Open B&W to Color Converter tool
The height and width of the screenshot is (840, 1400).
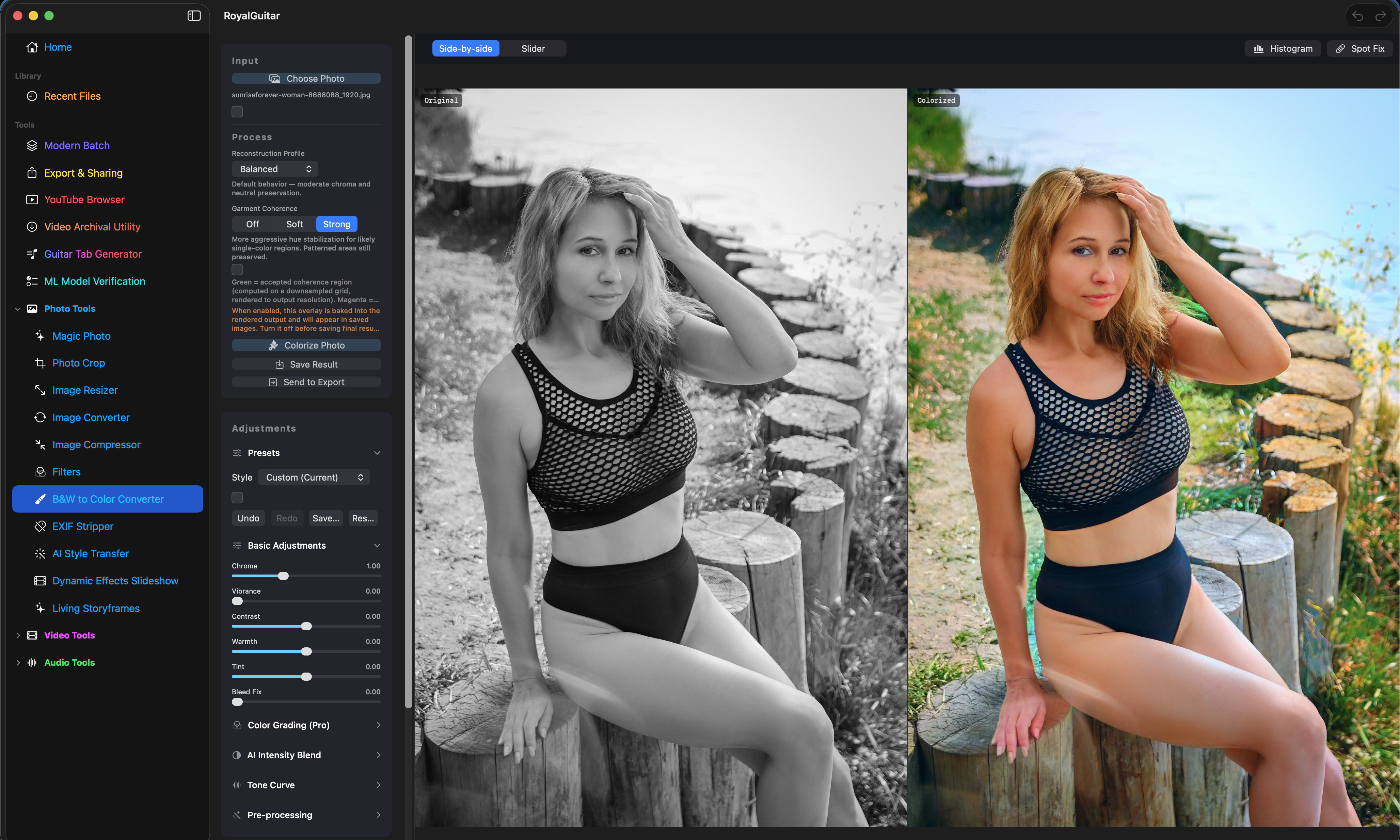108,499
